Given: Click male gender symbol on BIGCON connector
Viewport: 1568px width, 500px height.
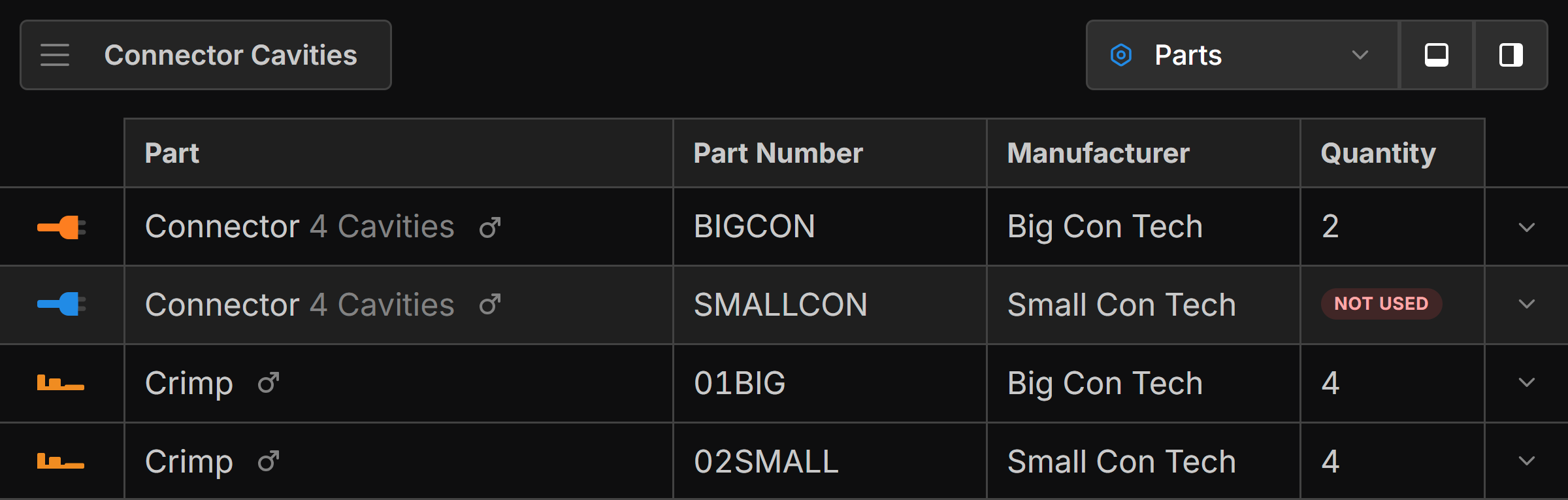Looking at the screenshot, I should 490,227.
